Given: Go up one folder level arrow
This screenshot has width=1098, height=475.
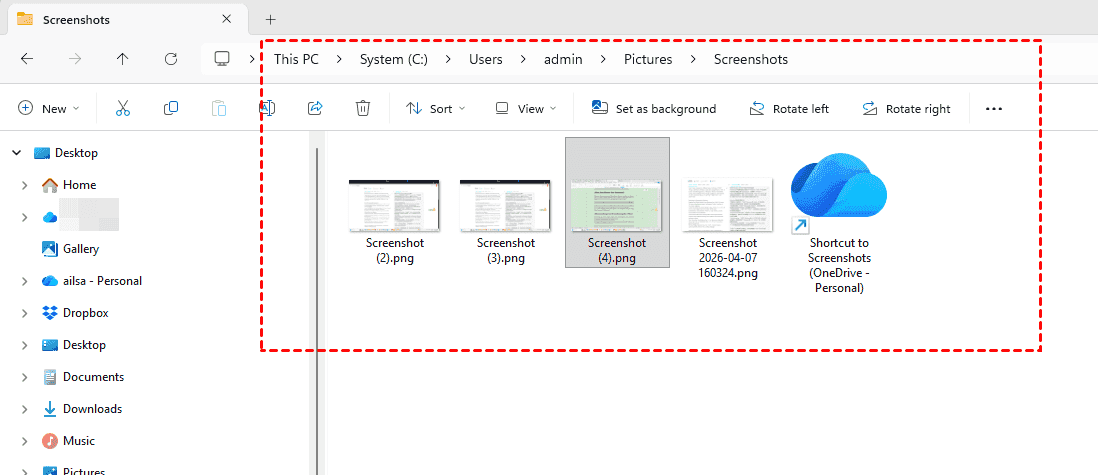Looking at the screenshot, I should click(122, 59).
